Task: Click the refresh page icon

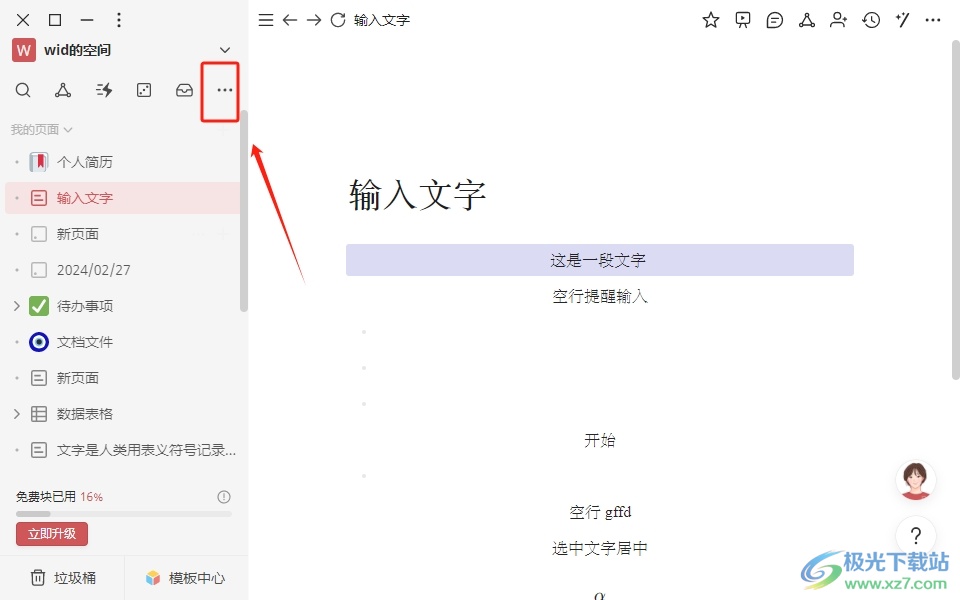Action: click(338, 20)
